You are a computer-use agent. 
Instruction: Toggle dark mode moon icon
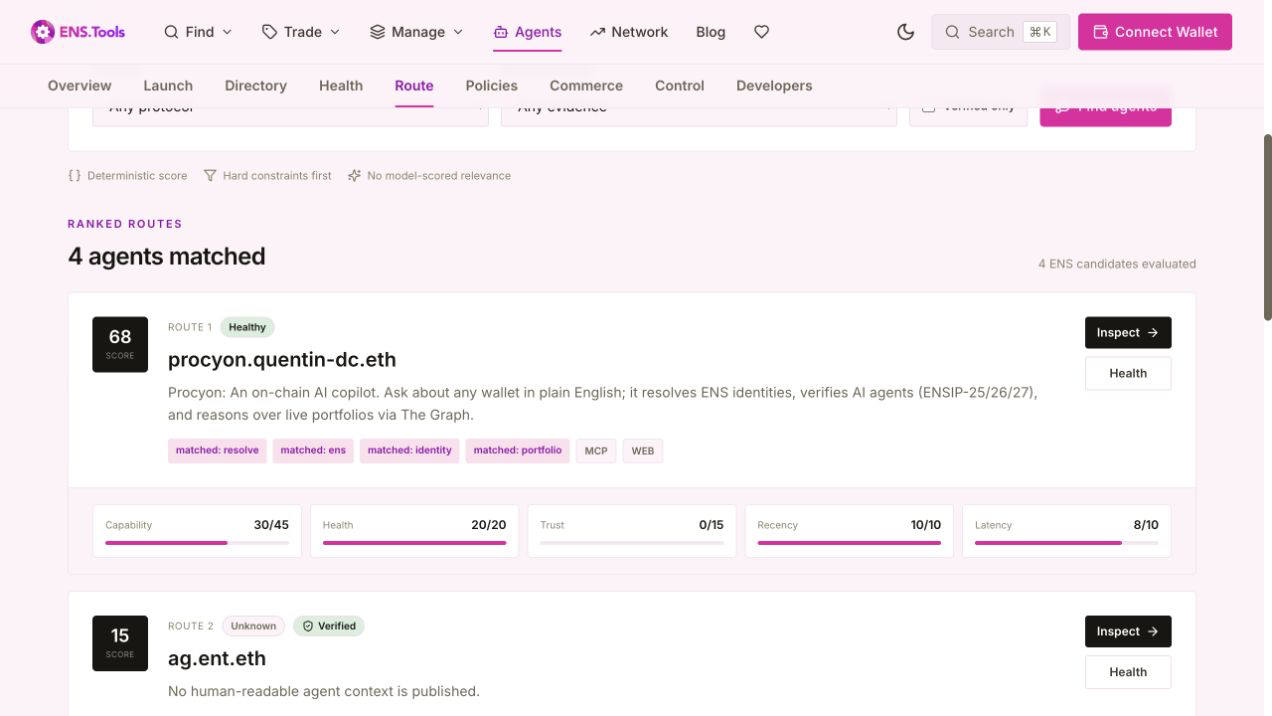[906, 32]
